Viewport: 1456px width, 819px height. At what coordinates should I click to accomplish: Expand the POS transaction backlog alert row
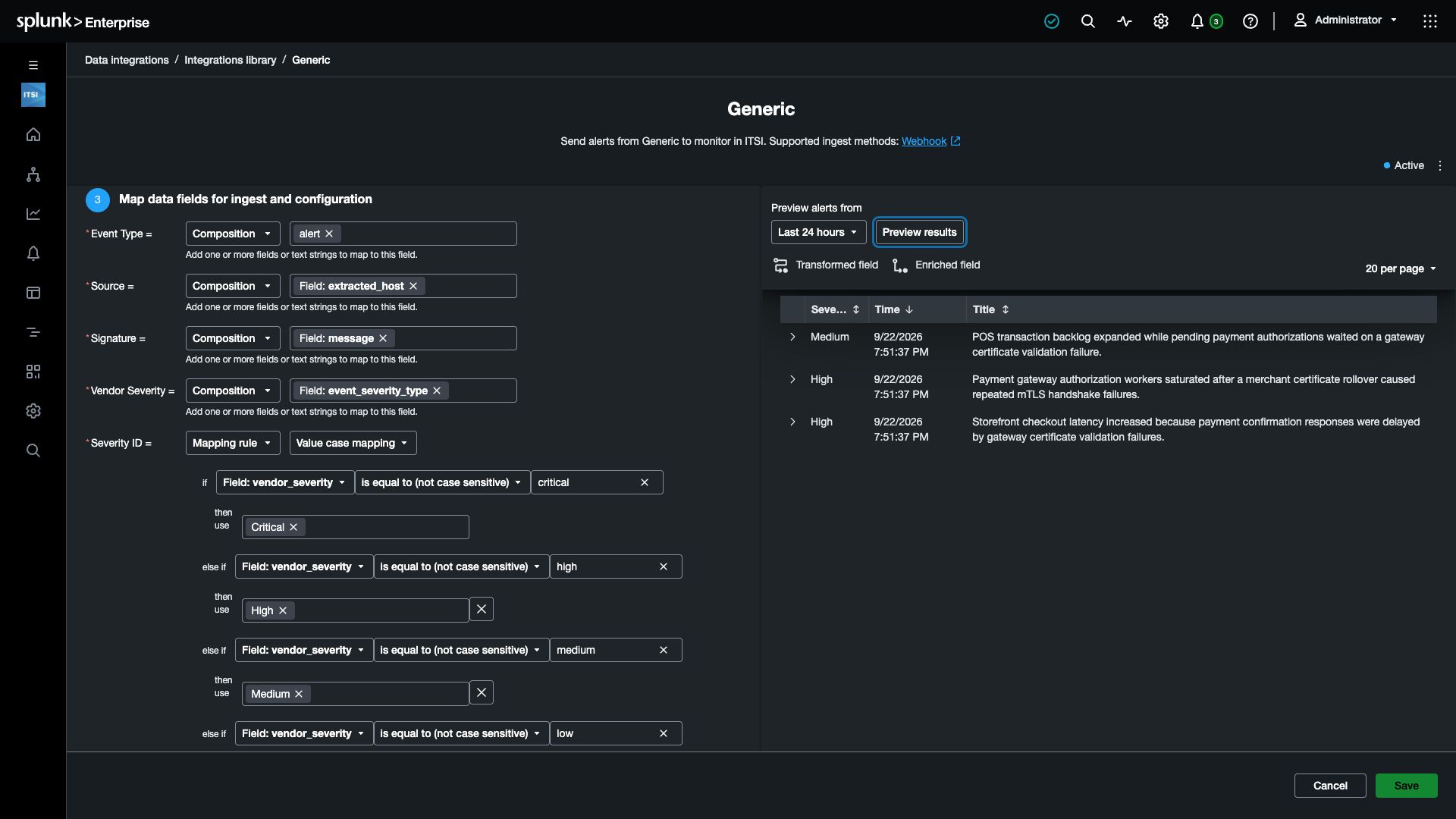click(x=792, y=337)
